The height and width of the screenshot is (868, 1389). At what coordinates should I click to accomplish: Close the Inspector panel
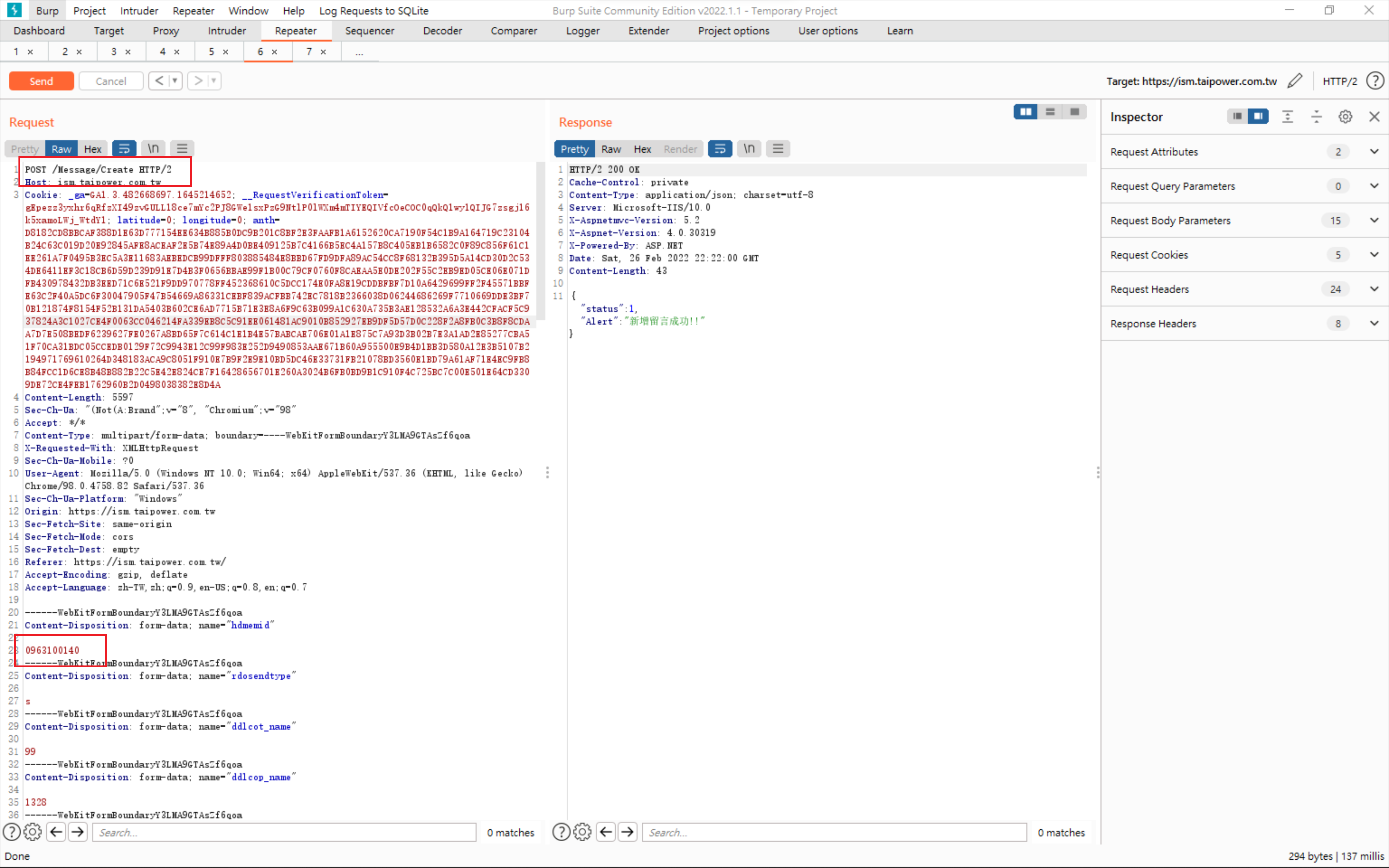[x=1375, y=116]
